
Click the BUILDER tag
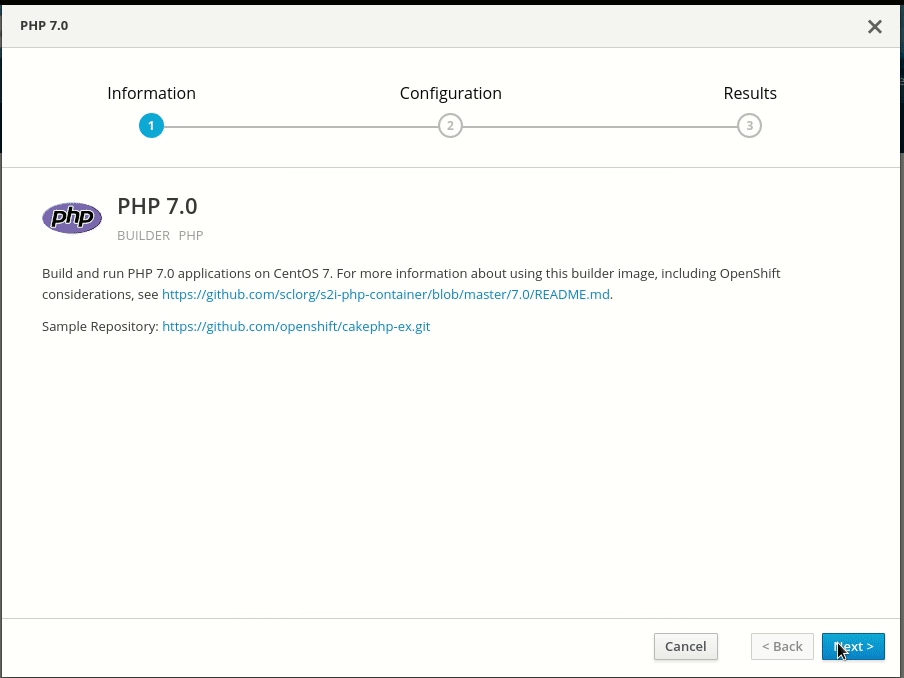point(143,236)
